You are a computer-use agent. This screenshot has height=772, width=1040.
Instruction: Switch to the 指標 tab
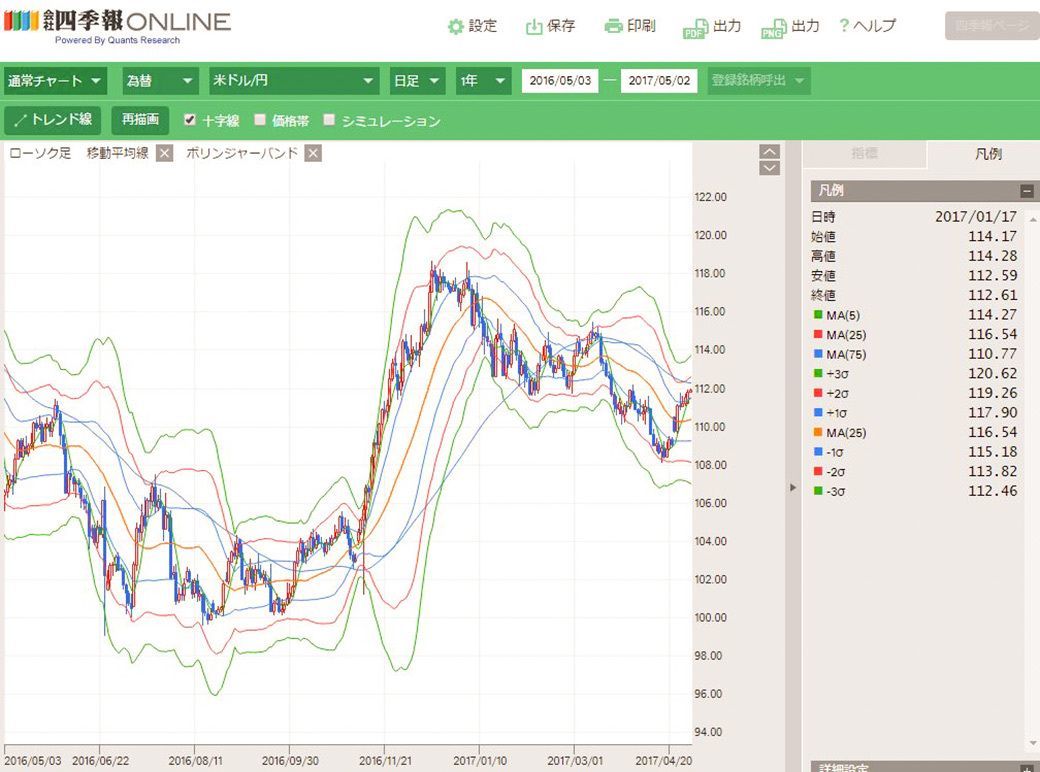[864, 154]
